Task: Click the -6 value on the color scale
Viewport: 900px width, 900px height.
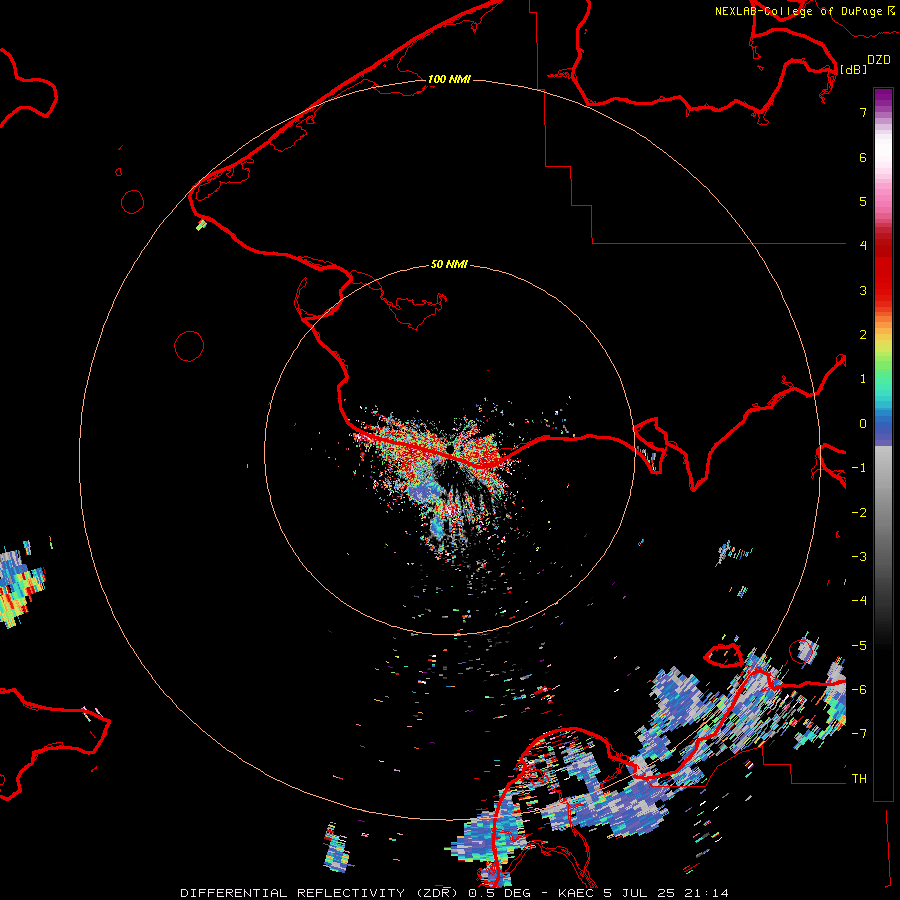Action: (859, 690)
